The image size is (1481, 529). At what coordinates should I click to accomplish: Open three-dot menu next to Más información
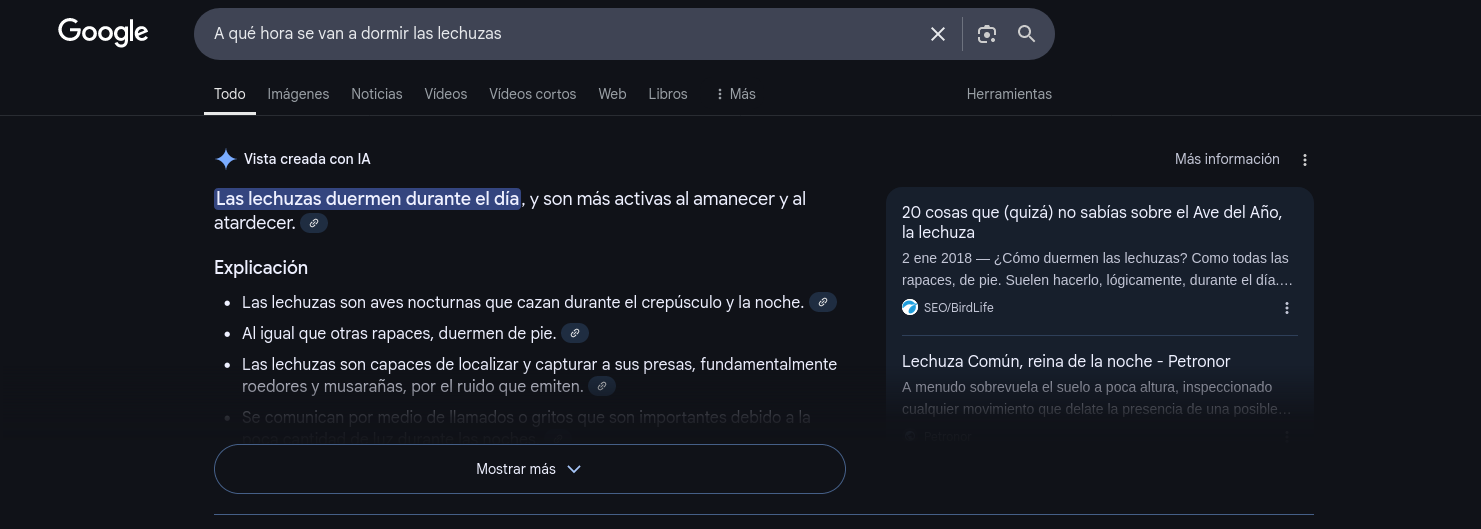pos(1305,160)
